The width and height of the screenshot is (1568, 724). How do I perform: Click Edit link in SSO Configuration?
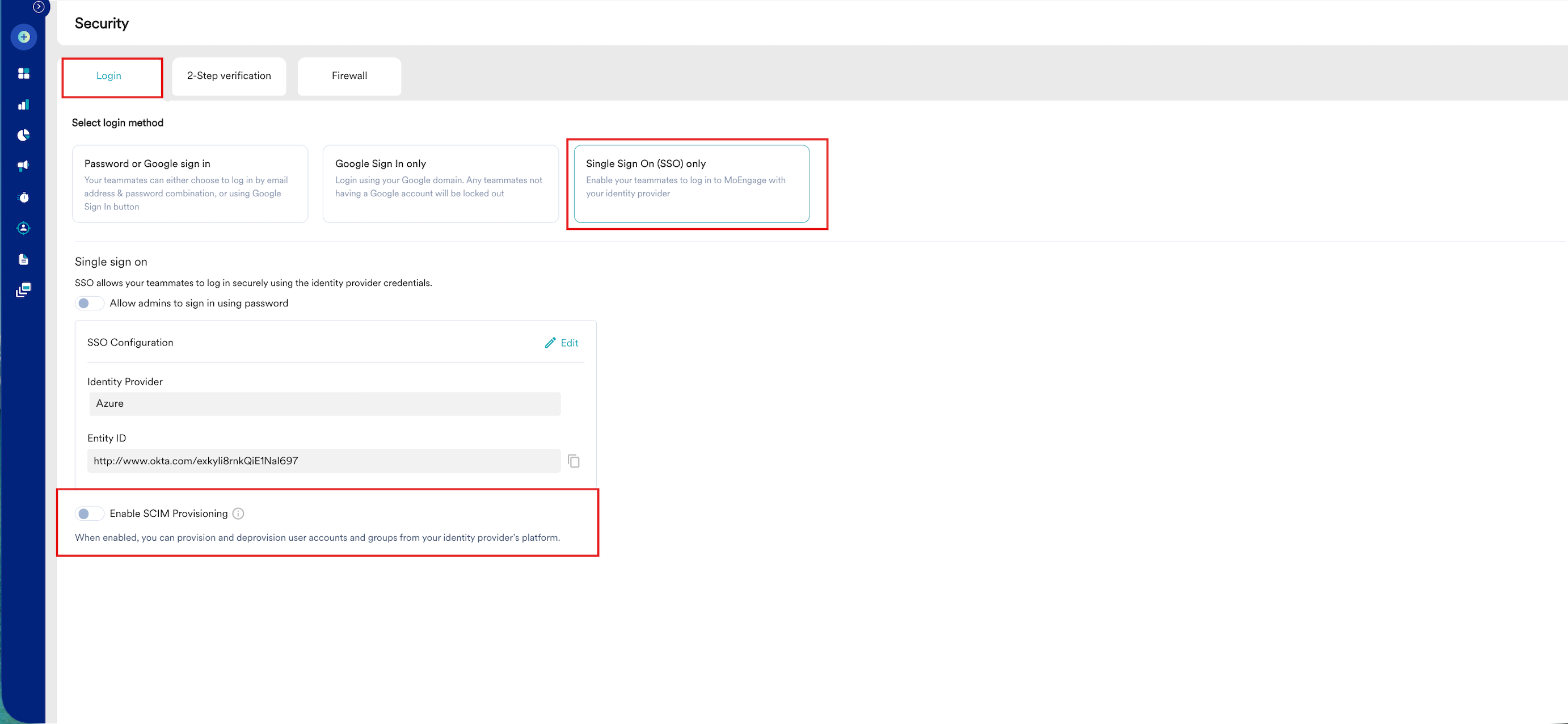tap(562, 343)
